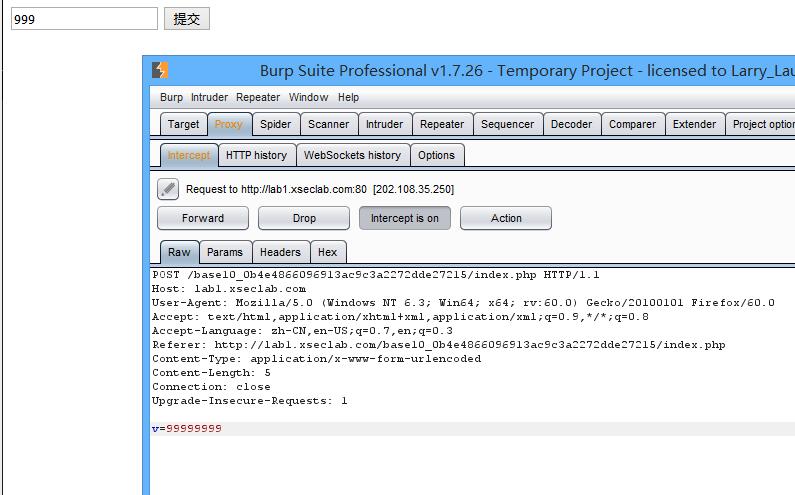This screenshot has width=795, height=495.
Task: Click the Request to http://lab1.xseclab.com:80 label
Action: pyautogui.click(x=320, y=189)
